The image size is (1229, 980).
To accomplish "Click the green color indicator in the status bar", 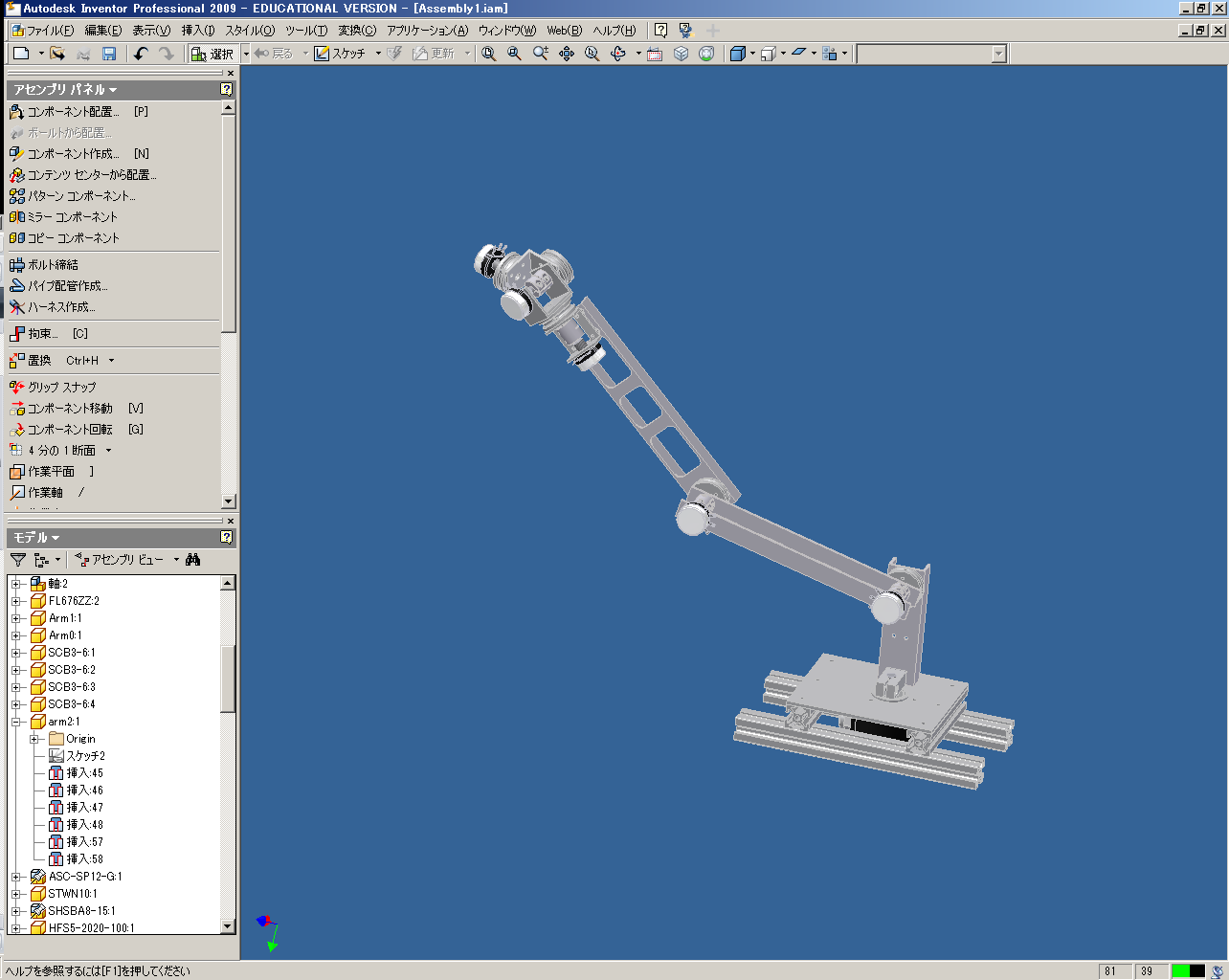I will 1180,970.
